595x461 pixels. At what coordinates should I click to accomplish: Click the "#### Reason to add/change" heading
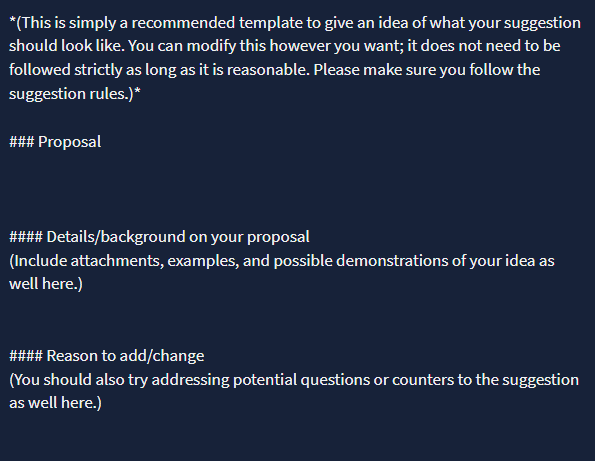point(107,356)
